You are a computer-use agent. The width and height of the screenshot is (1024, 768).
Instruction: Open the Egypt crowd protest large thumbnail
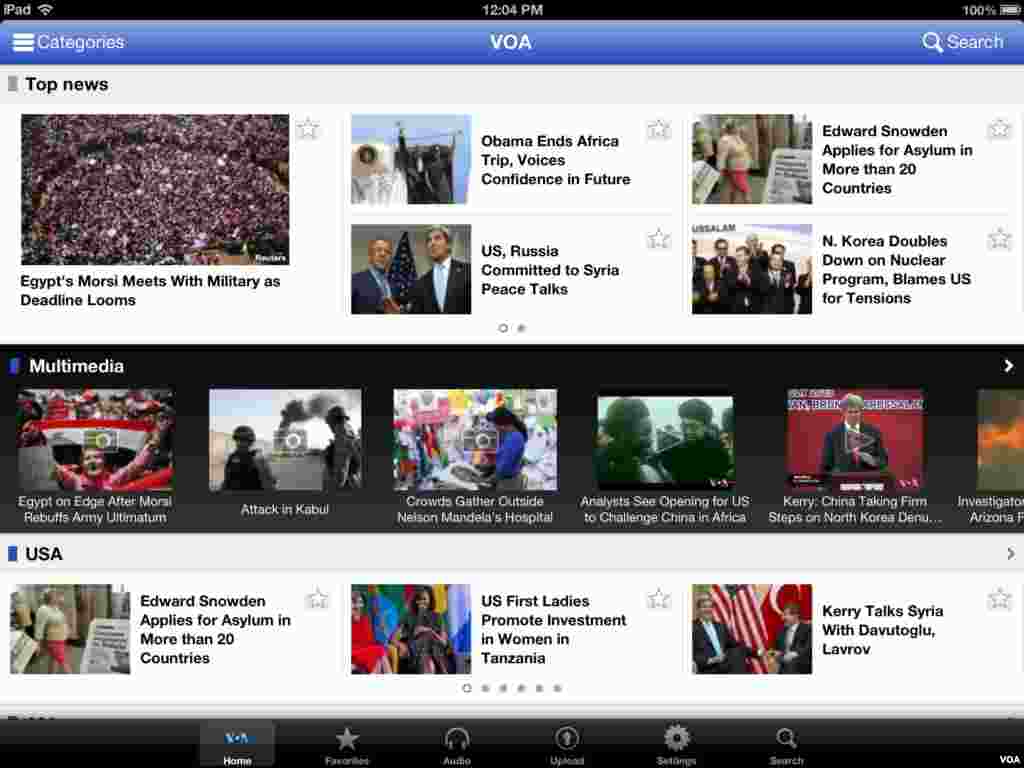coord(155,189)
